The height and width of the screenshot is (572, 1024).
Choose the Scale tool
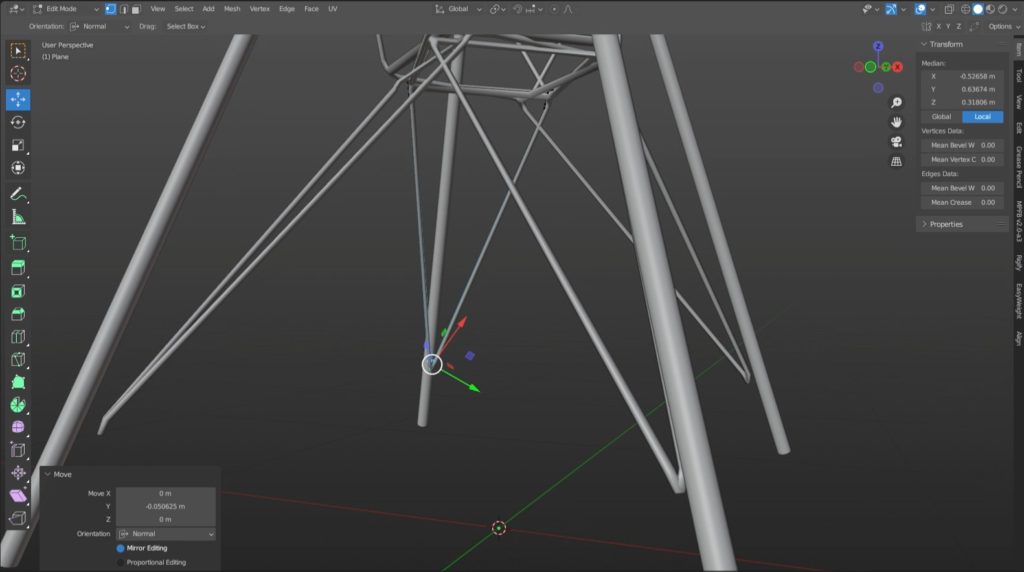point(18,145)
